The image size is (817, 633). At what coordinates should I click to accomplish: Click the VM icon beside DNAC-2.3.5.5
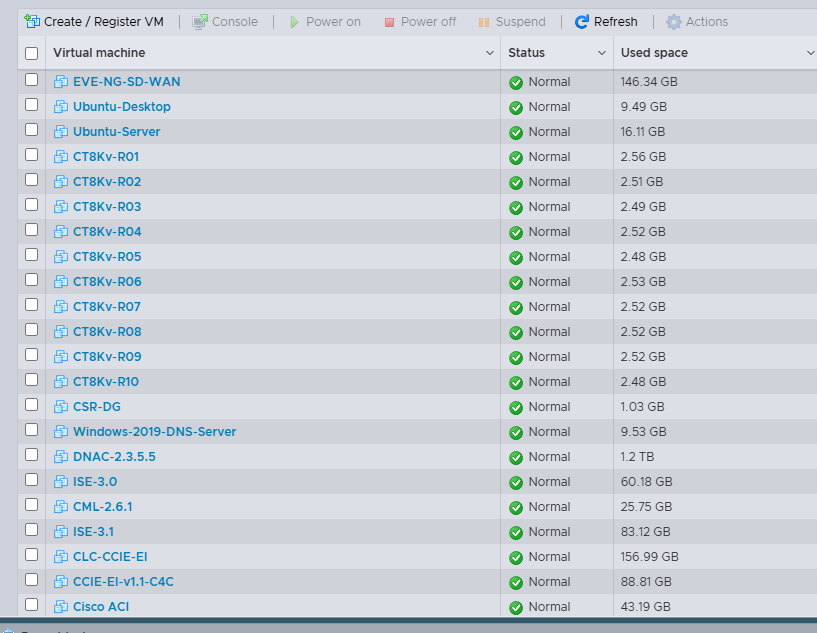[x=61, y=457]
